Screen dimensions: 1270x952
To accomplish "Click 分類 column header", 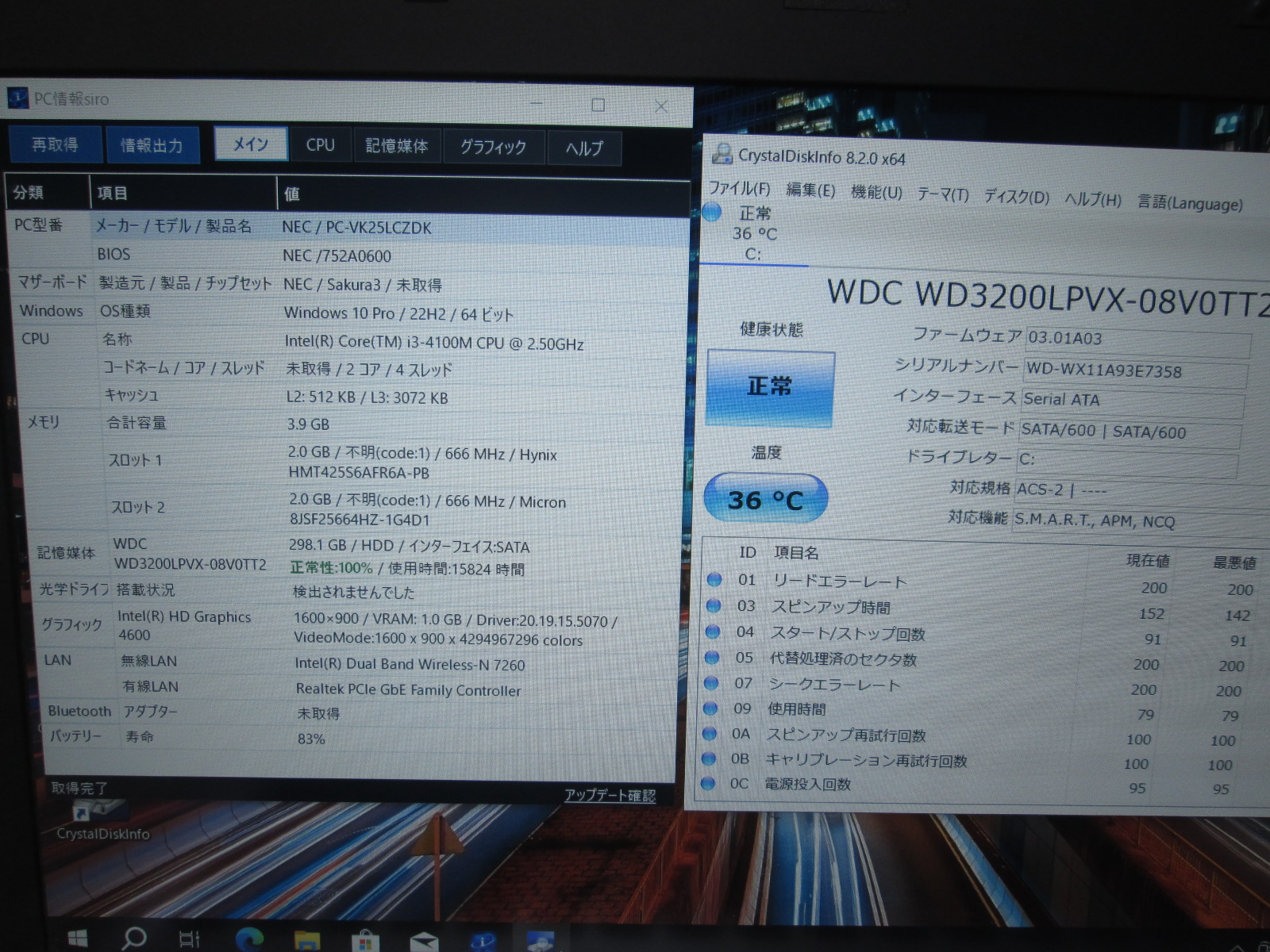I will 47,192.
